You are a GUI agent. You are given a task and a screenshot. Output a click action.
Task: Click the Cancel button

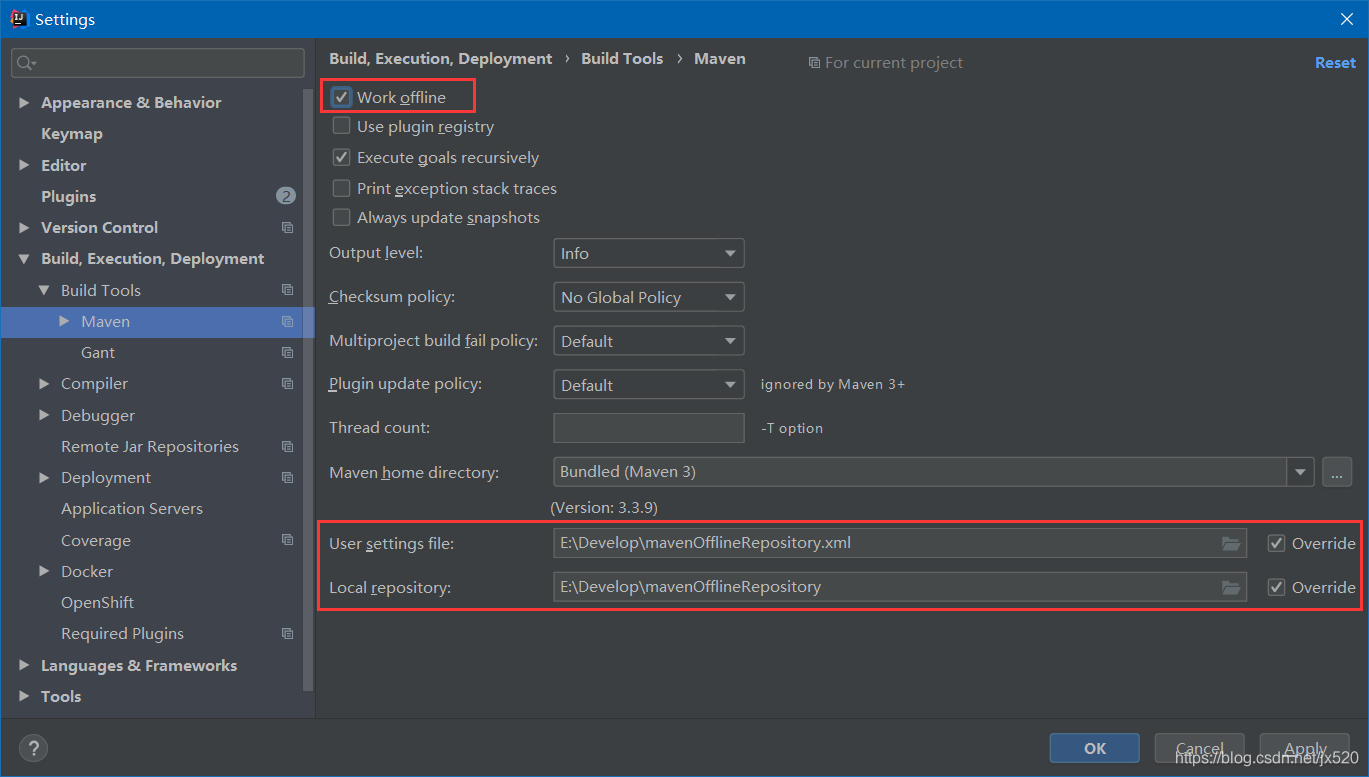pyautogui.click(x=1199, y=748)
